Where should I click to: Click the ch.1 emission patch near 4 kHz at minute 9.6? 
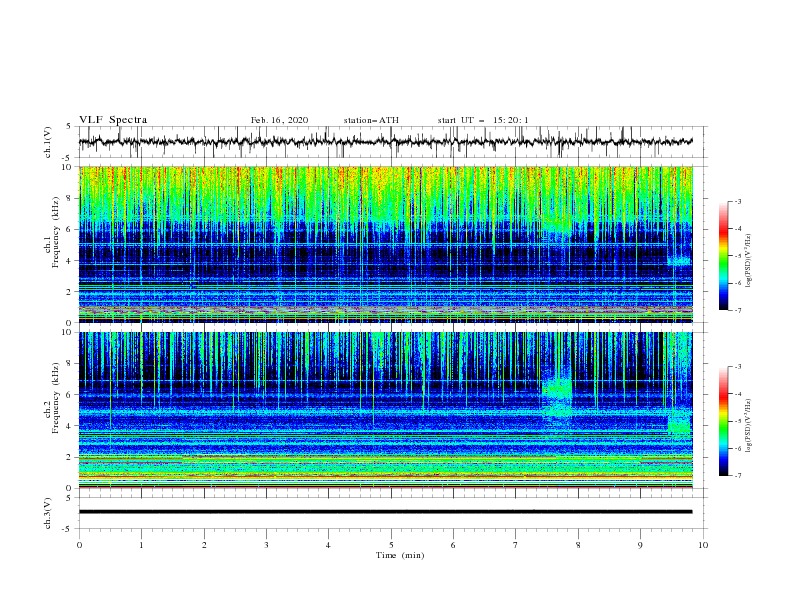pos(679,261)
